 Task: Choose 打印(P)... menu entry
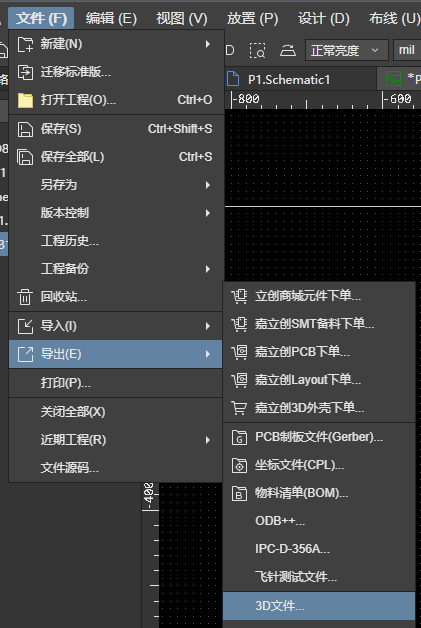click(115, 383)
